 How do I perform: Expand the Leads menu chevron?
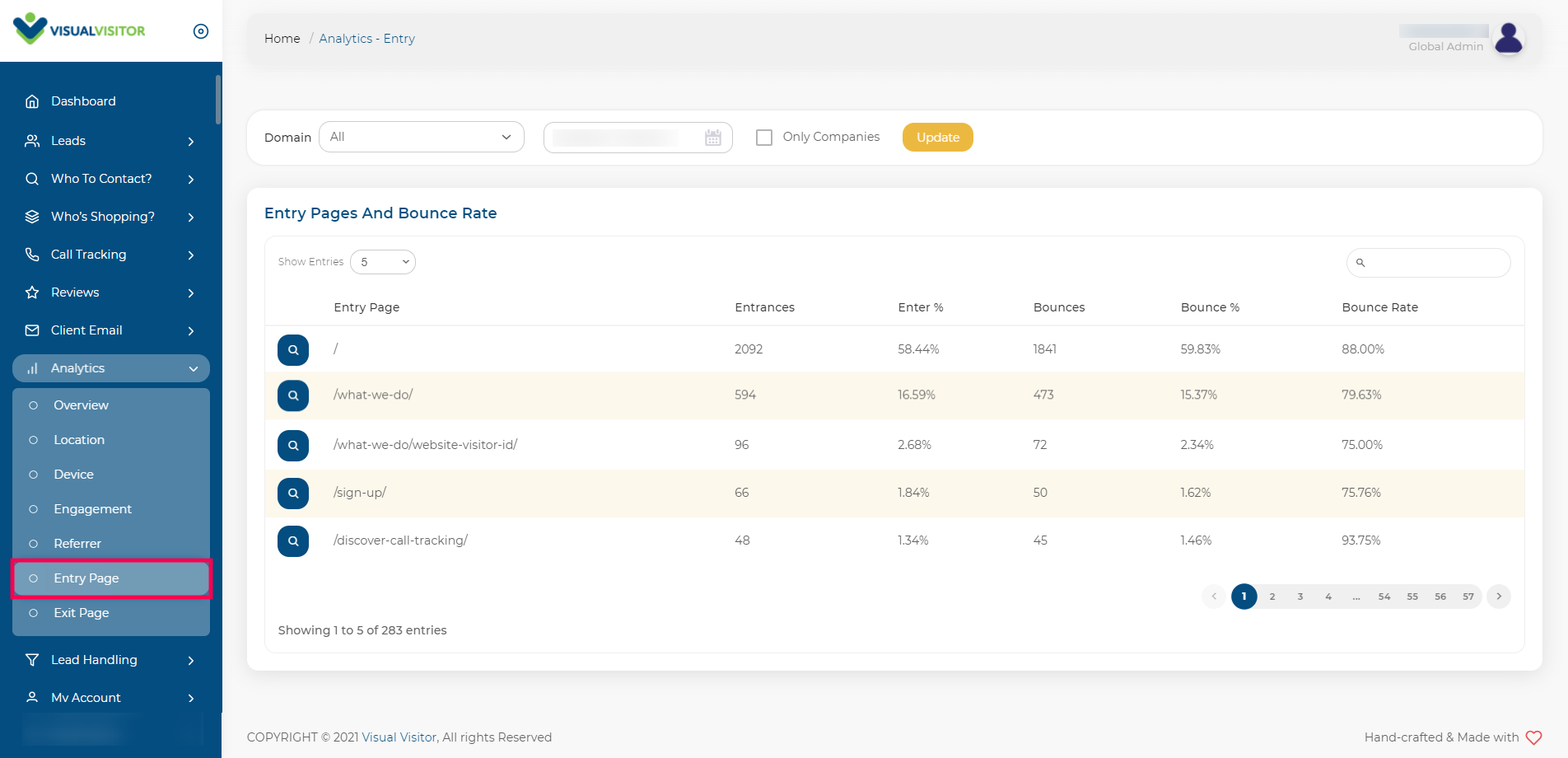tap(191, 142)
